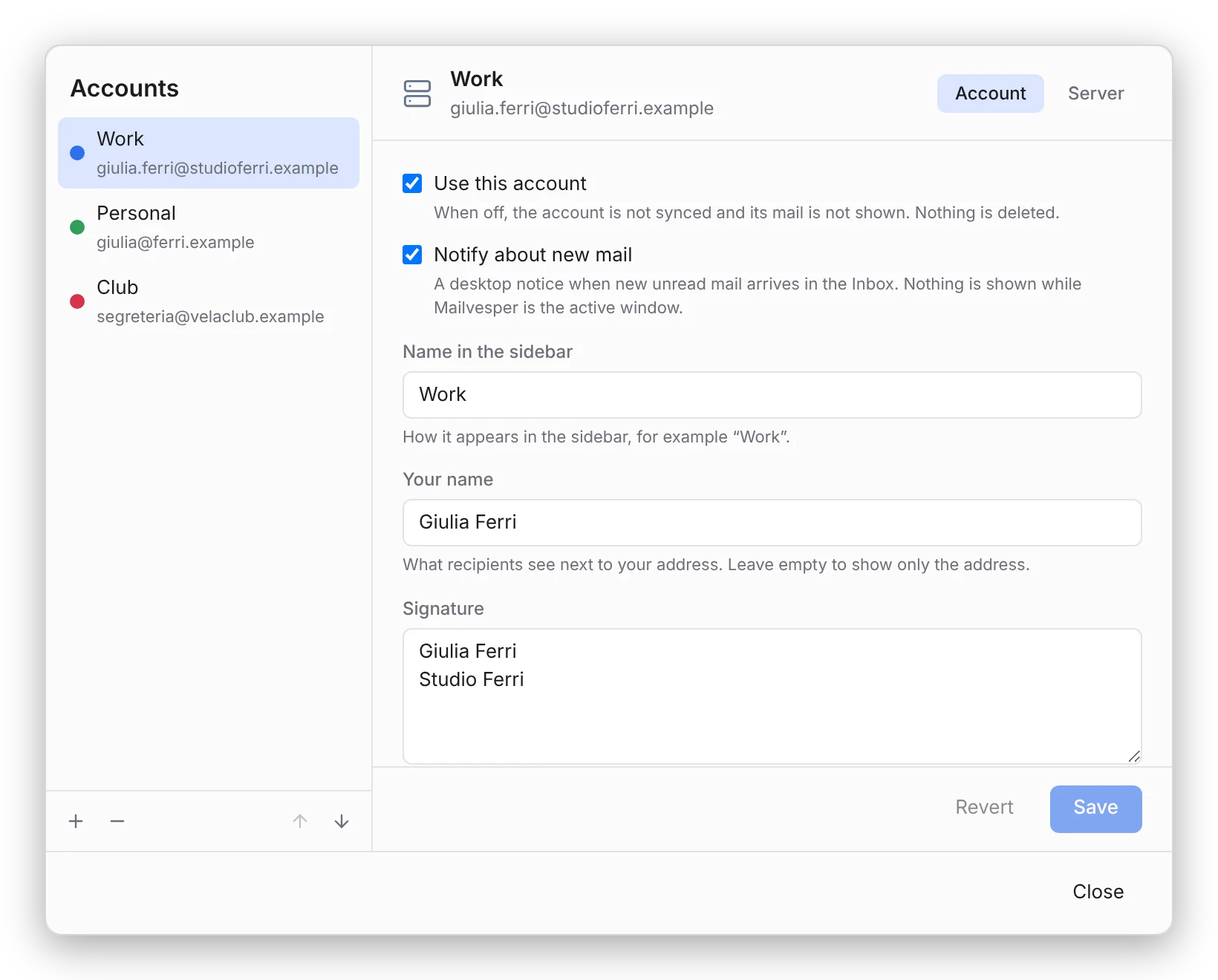Click the server icon beside the Work header

coord(417,94)
